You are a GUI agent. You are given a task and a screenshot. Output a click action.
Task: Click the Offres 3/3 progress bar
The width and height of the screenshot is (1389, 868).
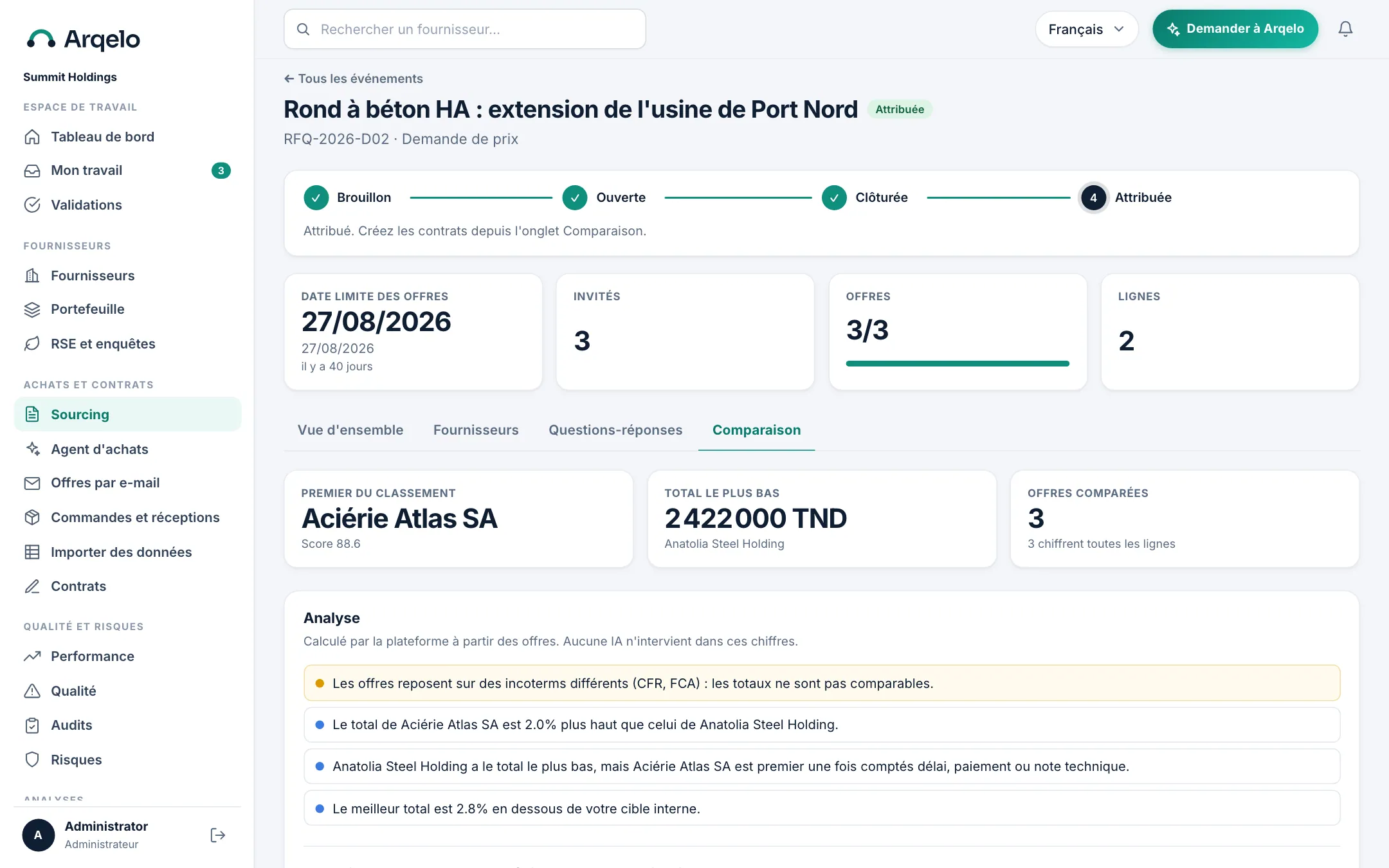(x=958, y=363)
